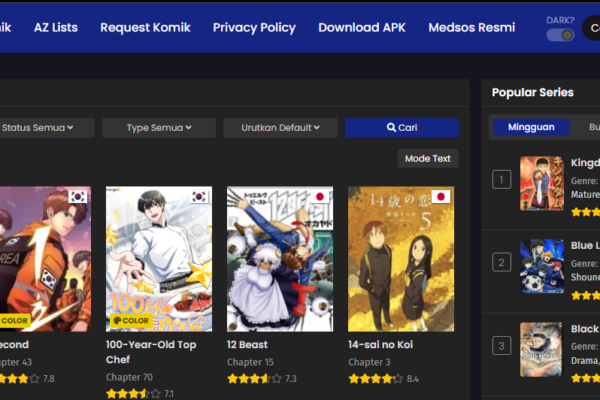Click the star rating of 100-Year-Old Top Chef
This screenshot has height=400, width=600.
[133, 394]
